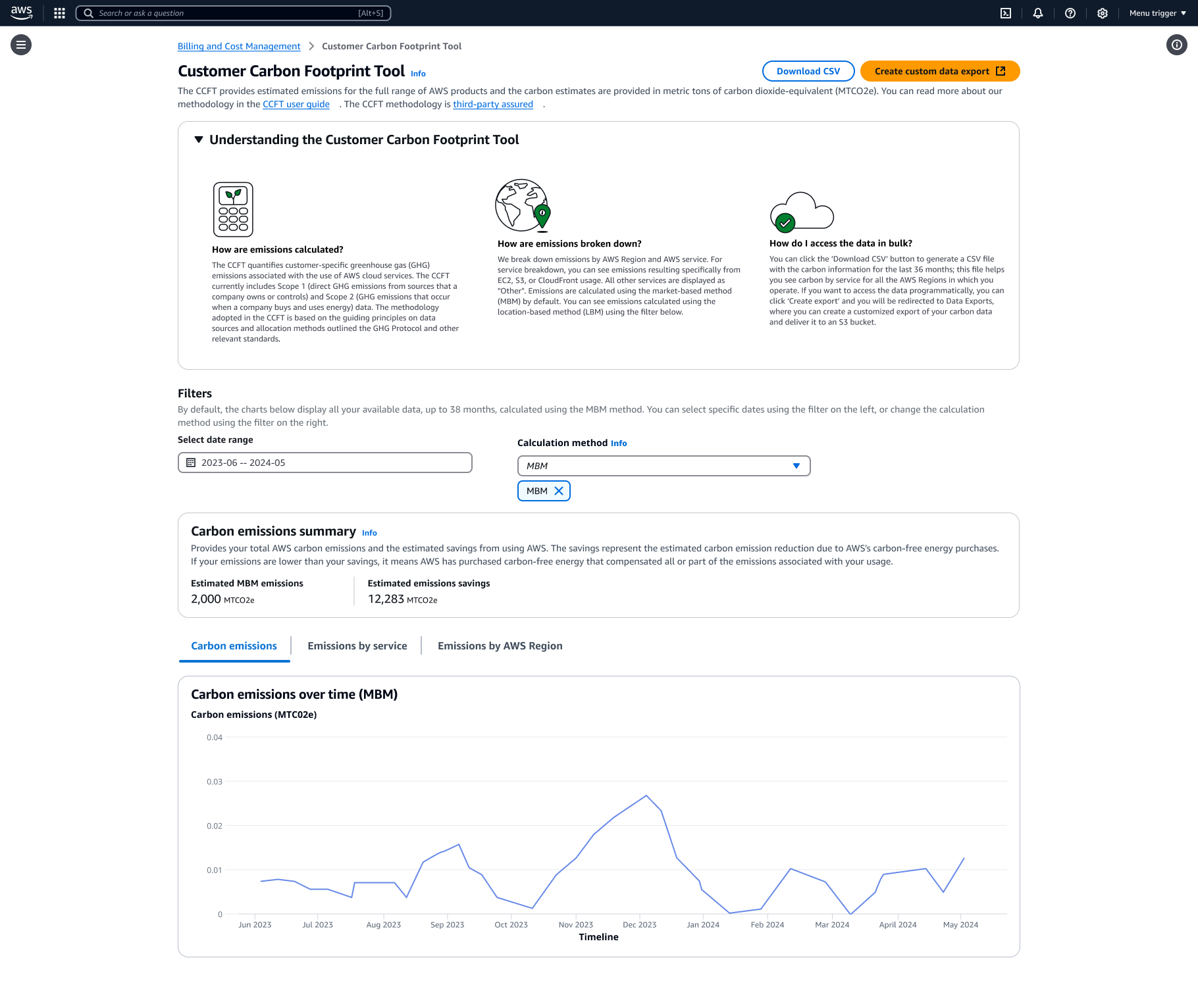
Task: Open Billing and Cost Management breadcrumb
Action: coord(239,46)
